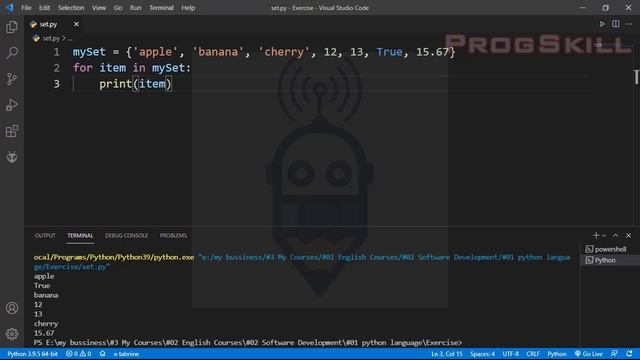Open the Selection menu
This screenshot has height=360, width=640.
coord(71,8)
